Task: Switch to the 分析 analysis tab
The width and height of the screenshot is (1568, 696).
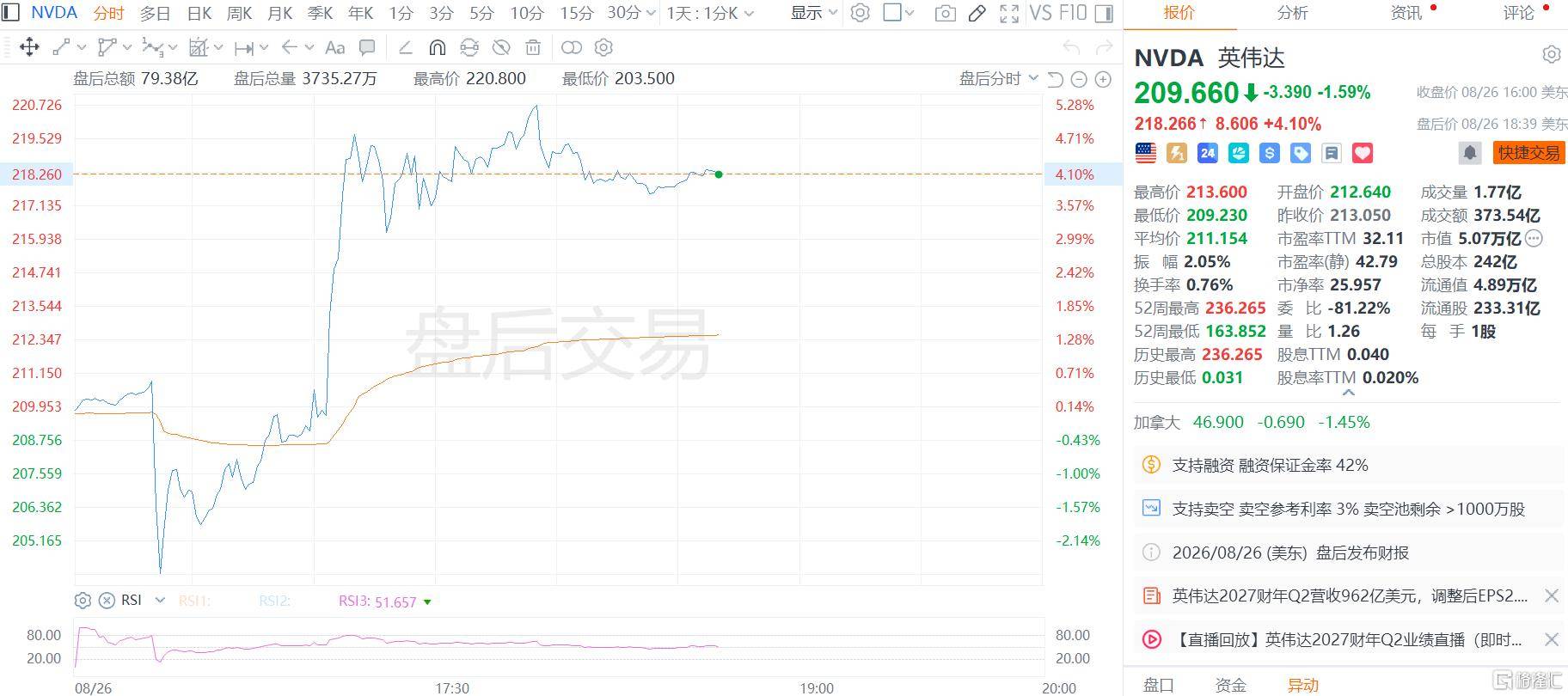Action: tap(1292, 13)
